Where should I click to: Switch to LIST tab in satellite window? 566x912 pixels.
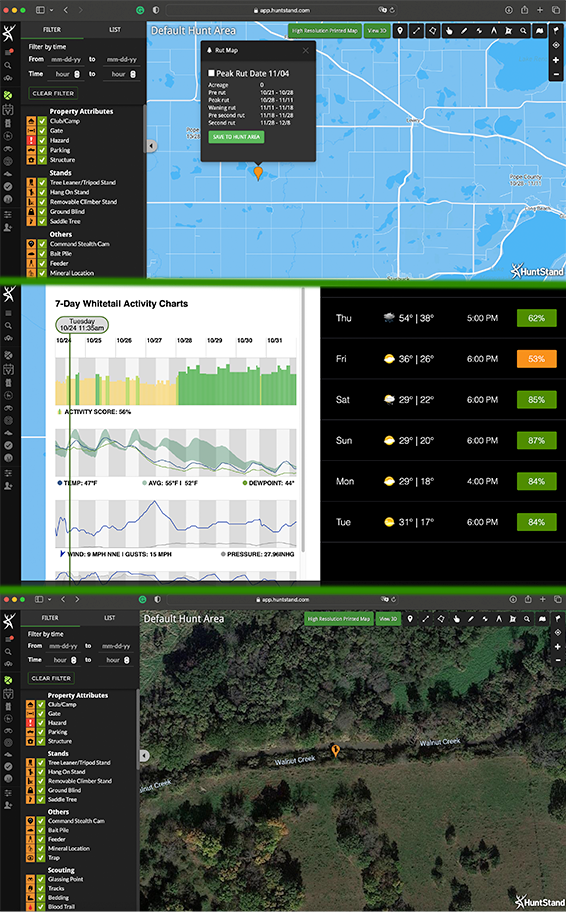tap(109, 618)
